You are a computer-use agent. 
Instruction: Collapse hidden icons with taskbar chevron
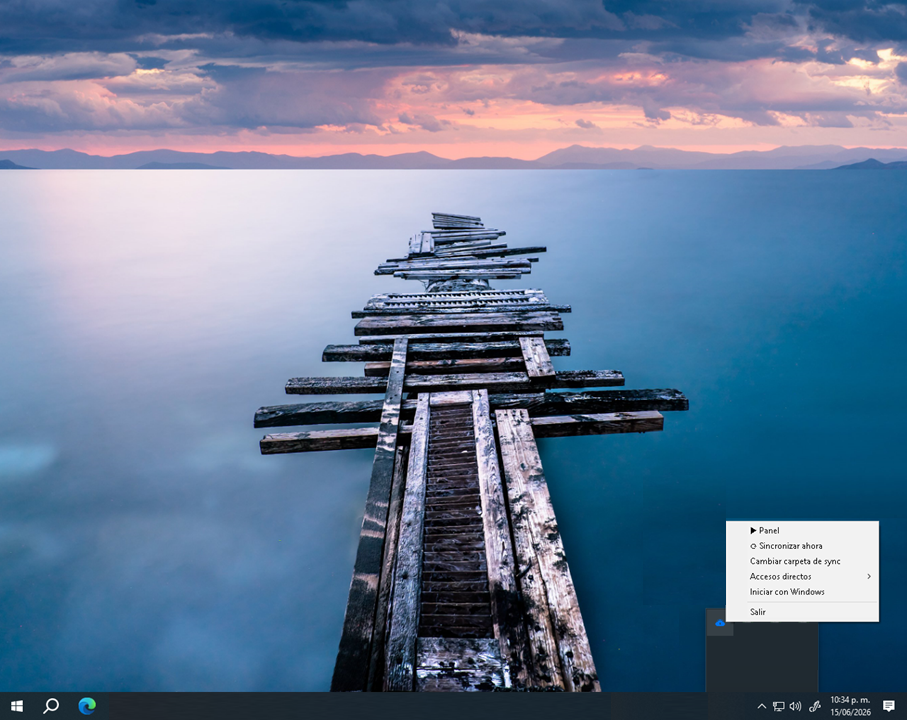(761, 706)
